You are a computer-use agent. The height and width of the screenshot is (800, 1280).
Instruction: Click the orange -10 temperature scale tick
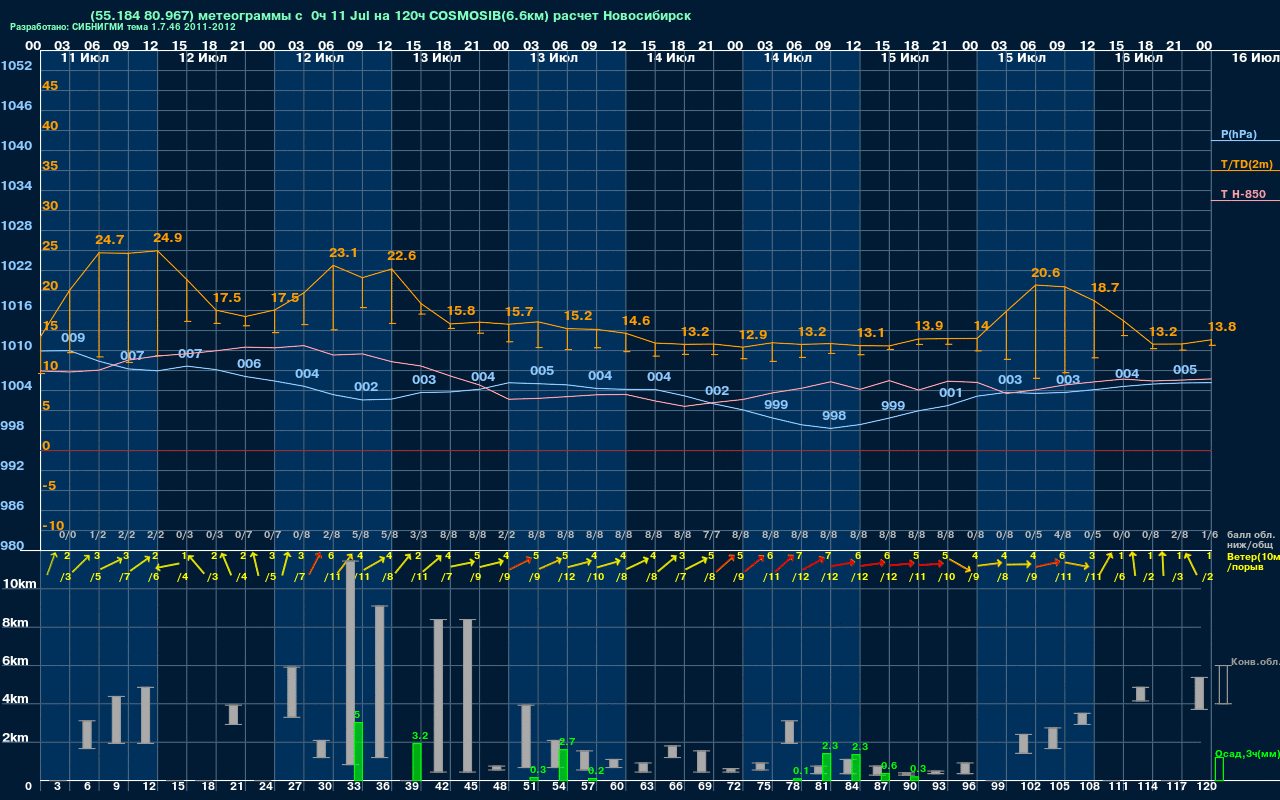(54, 526)
